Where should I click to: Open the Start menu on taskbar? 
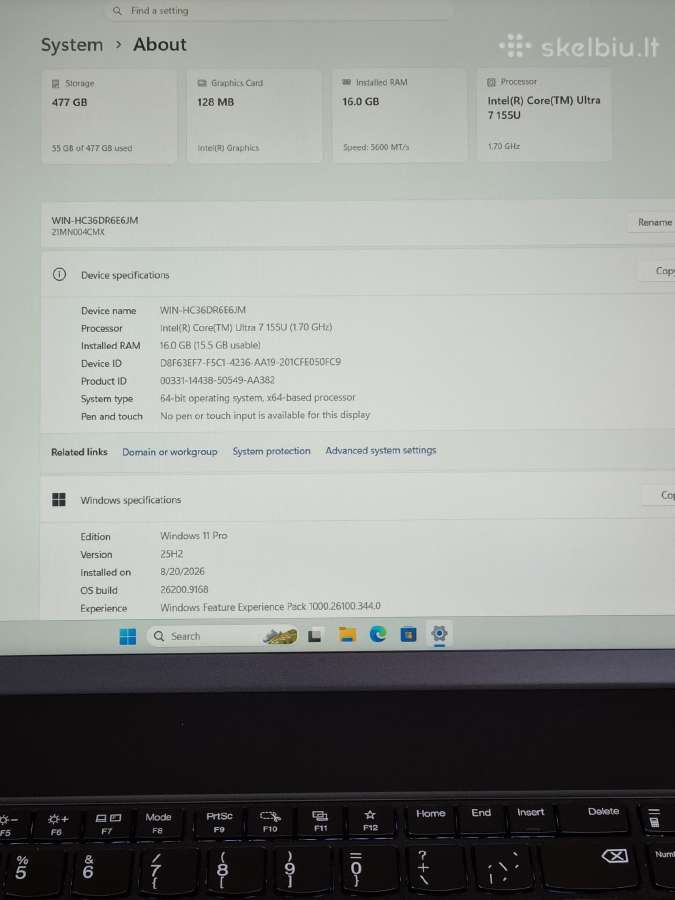(x=127, y=637)
